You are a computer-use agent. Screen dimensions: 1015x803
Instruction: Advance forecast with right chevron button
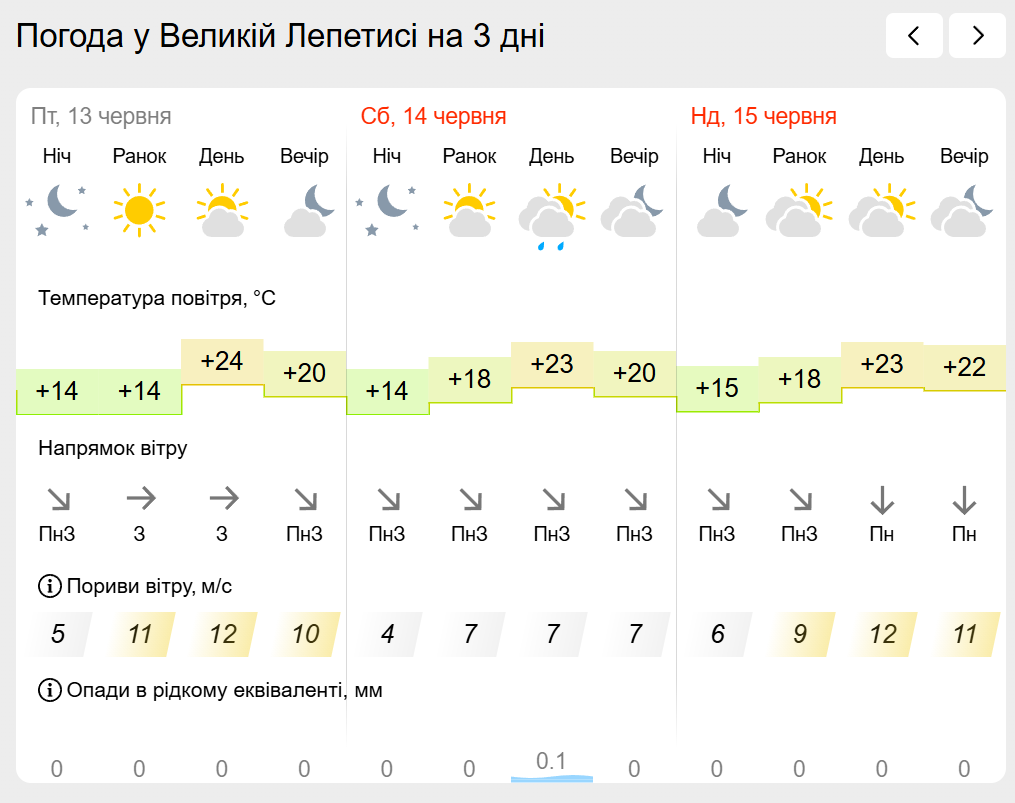point(977,36)
